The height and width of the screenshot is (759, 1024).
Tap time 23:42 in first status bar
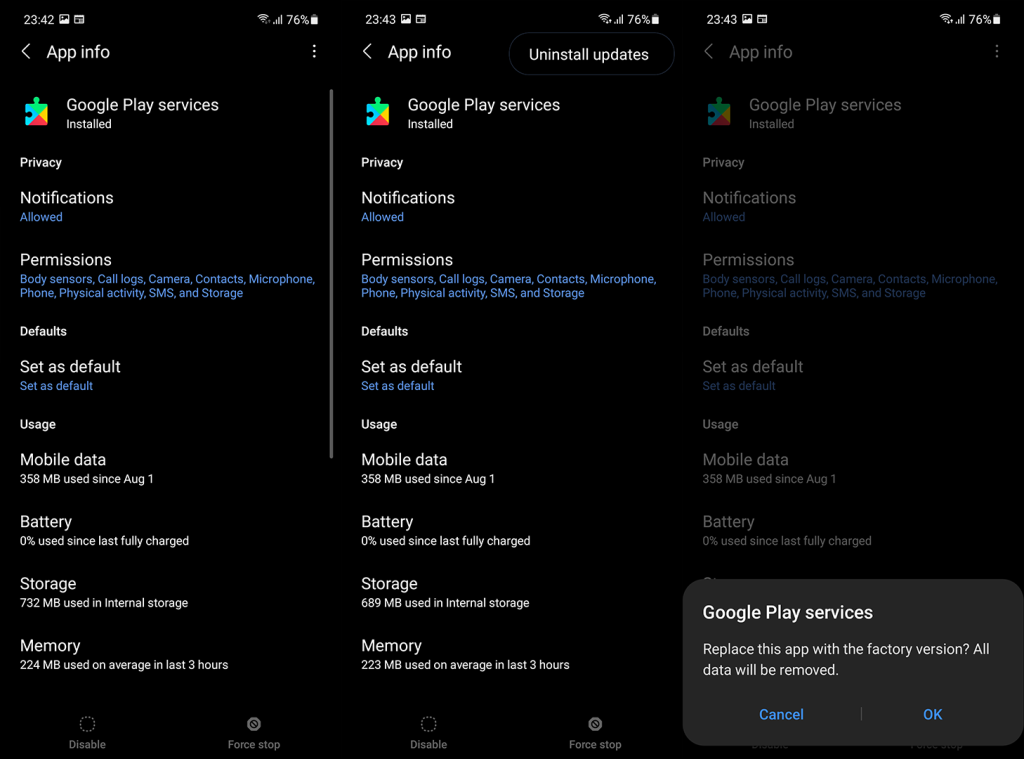click(x=39, y=20)
